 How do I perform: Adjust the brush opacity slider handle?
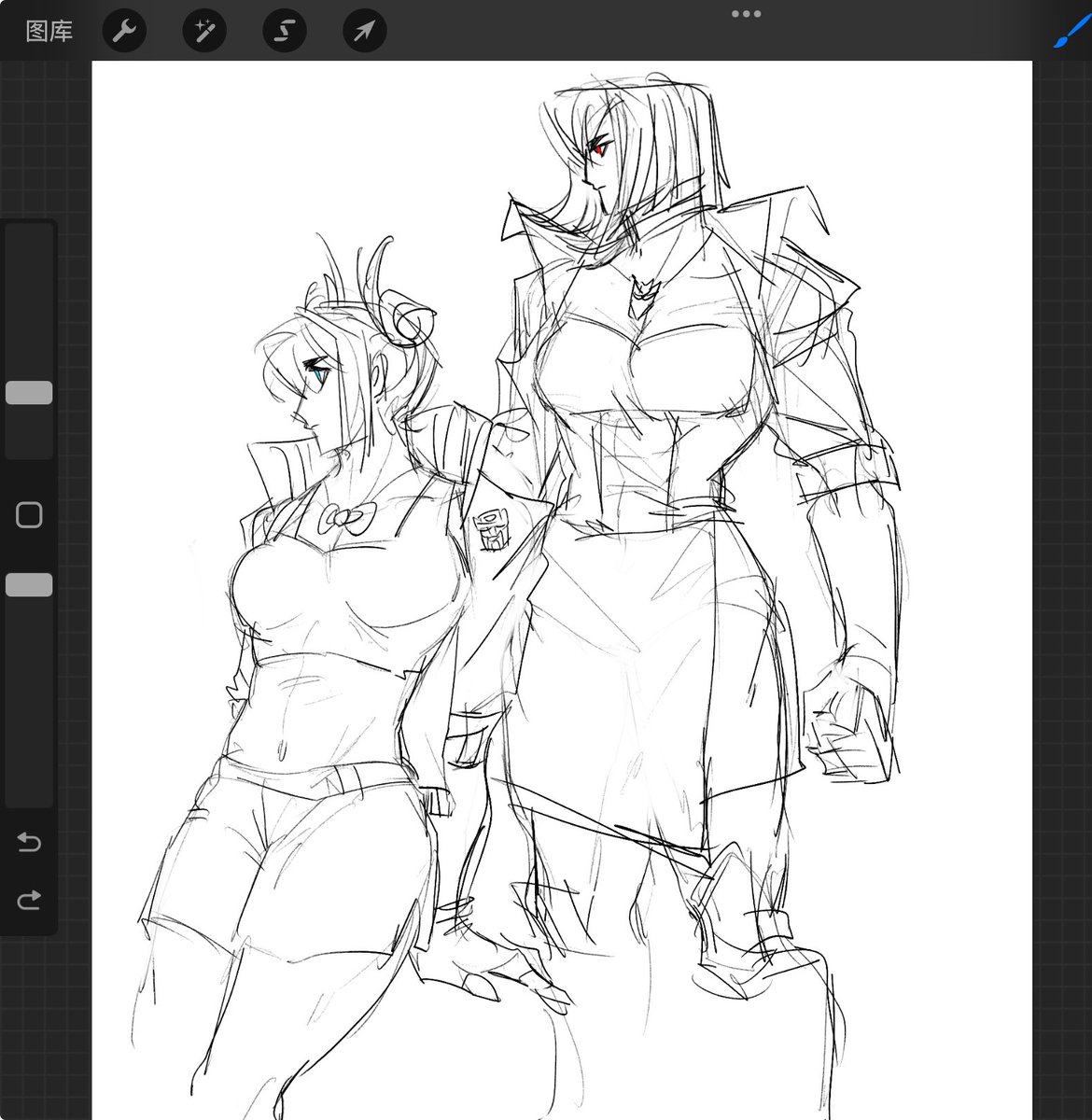29,585
